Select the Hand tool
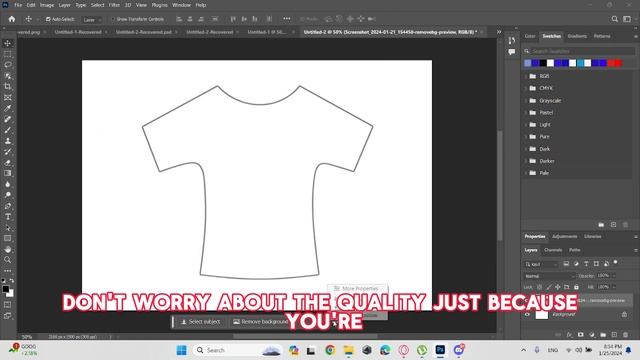The width and height of the screenshot is (640, 360). [8, 249]
